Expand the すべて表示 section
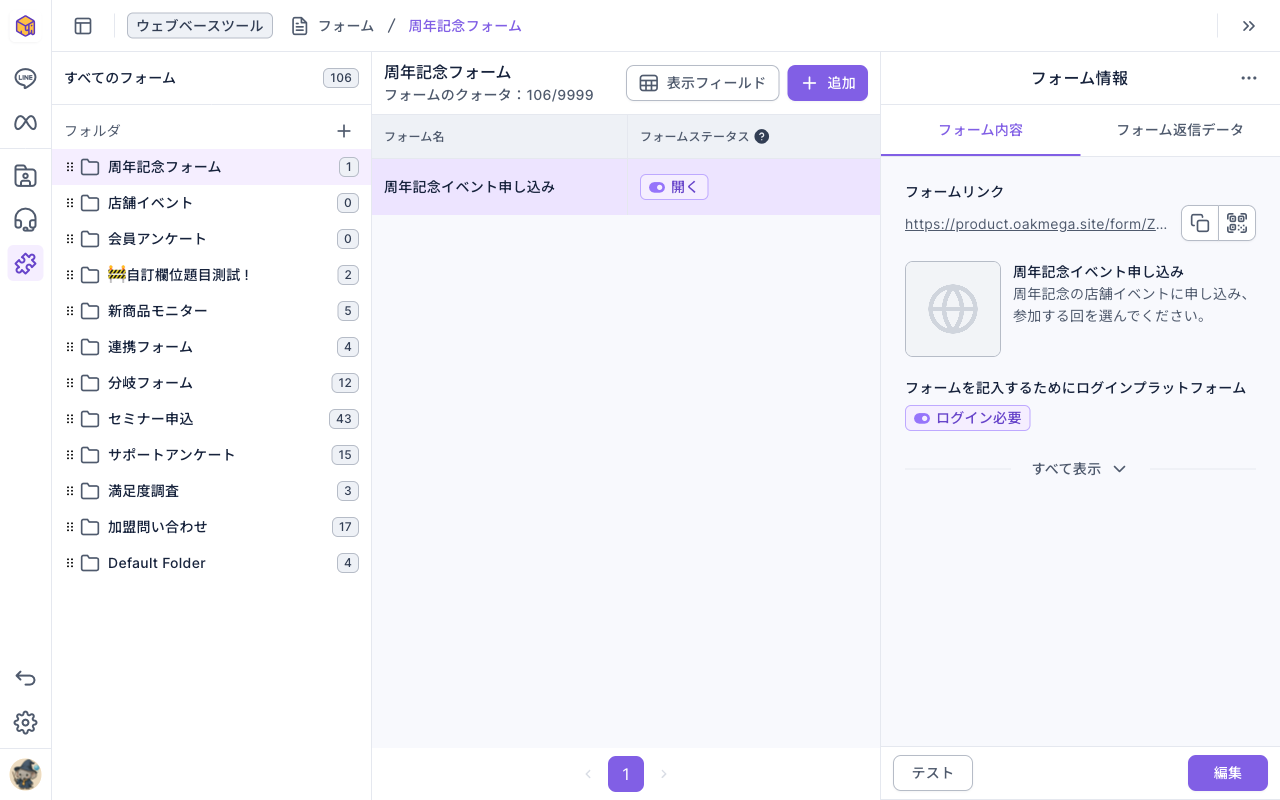Viewport: 1280px width, 800px height. pos(1080,469)
